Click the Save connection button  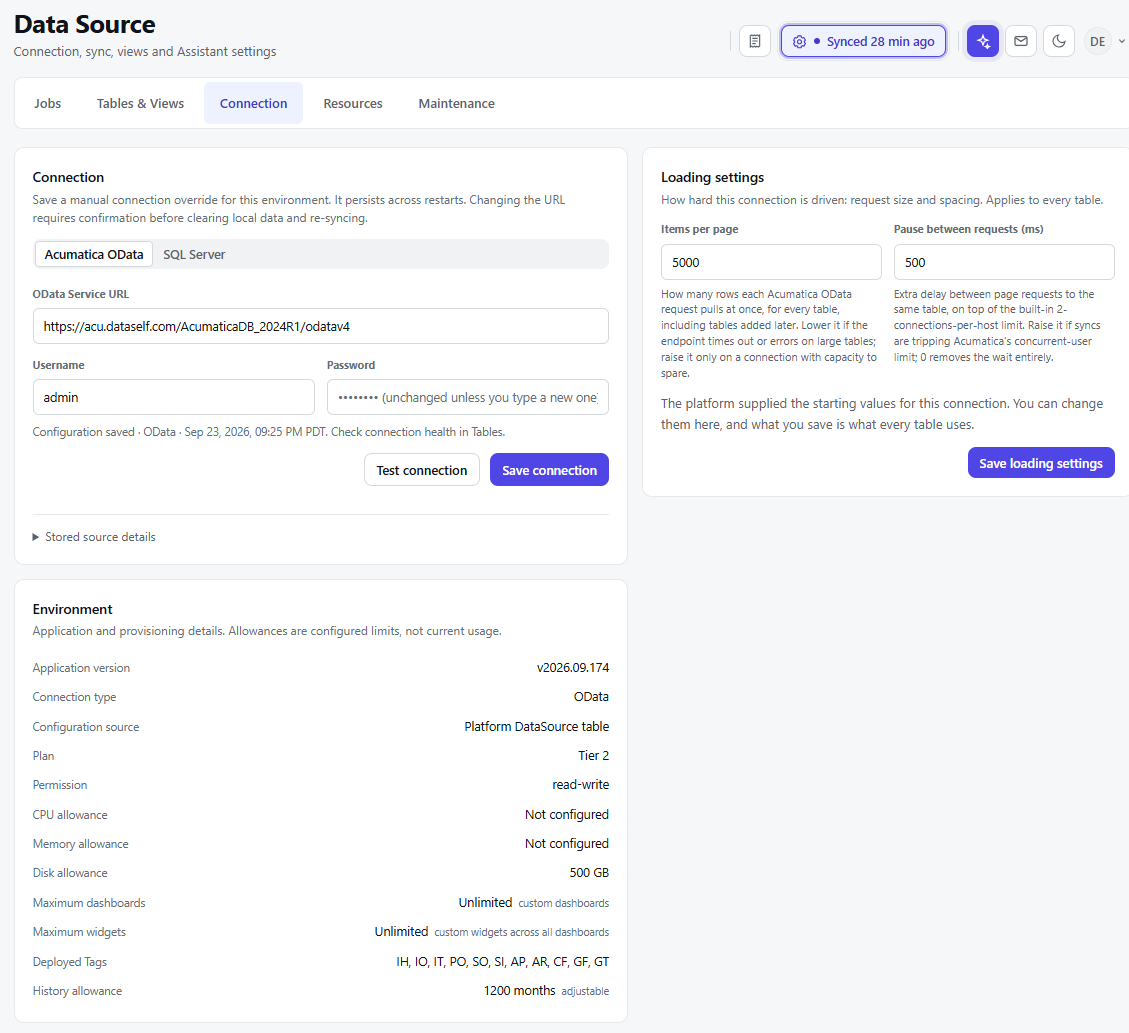click(x=549, y=470)
